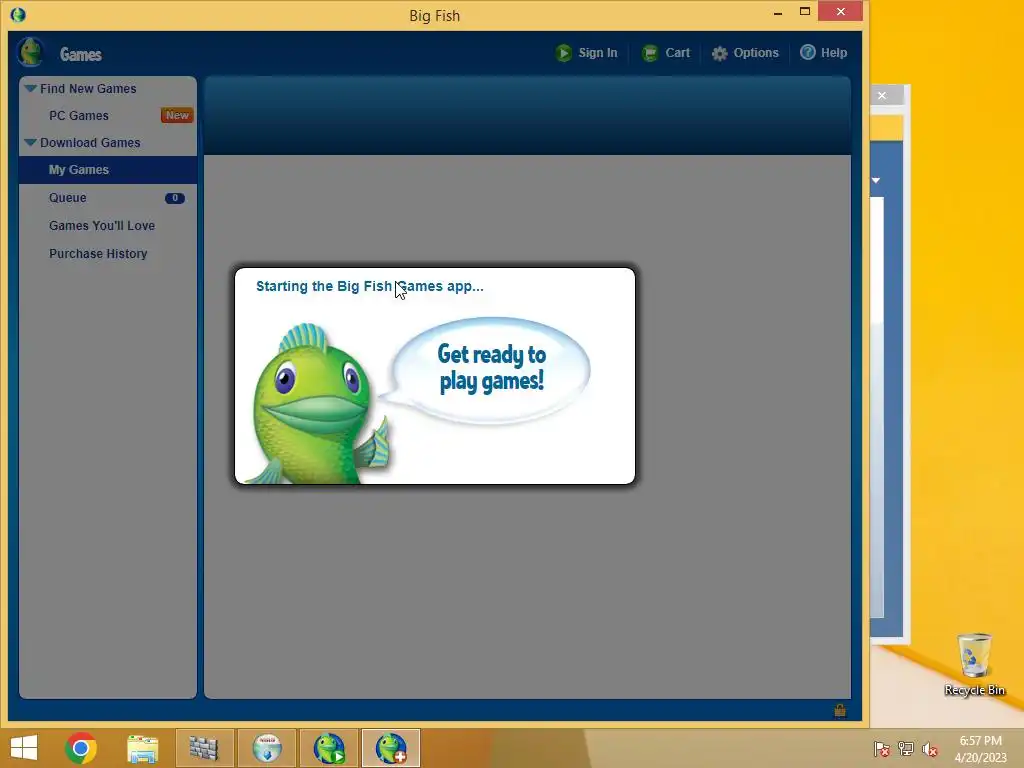Click the "Starting the Big Fish Games app..." text
This screenshot has height=768, width=1024.
point(370,286)
